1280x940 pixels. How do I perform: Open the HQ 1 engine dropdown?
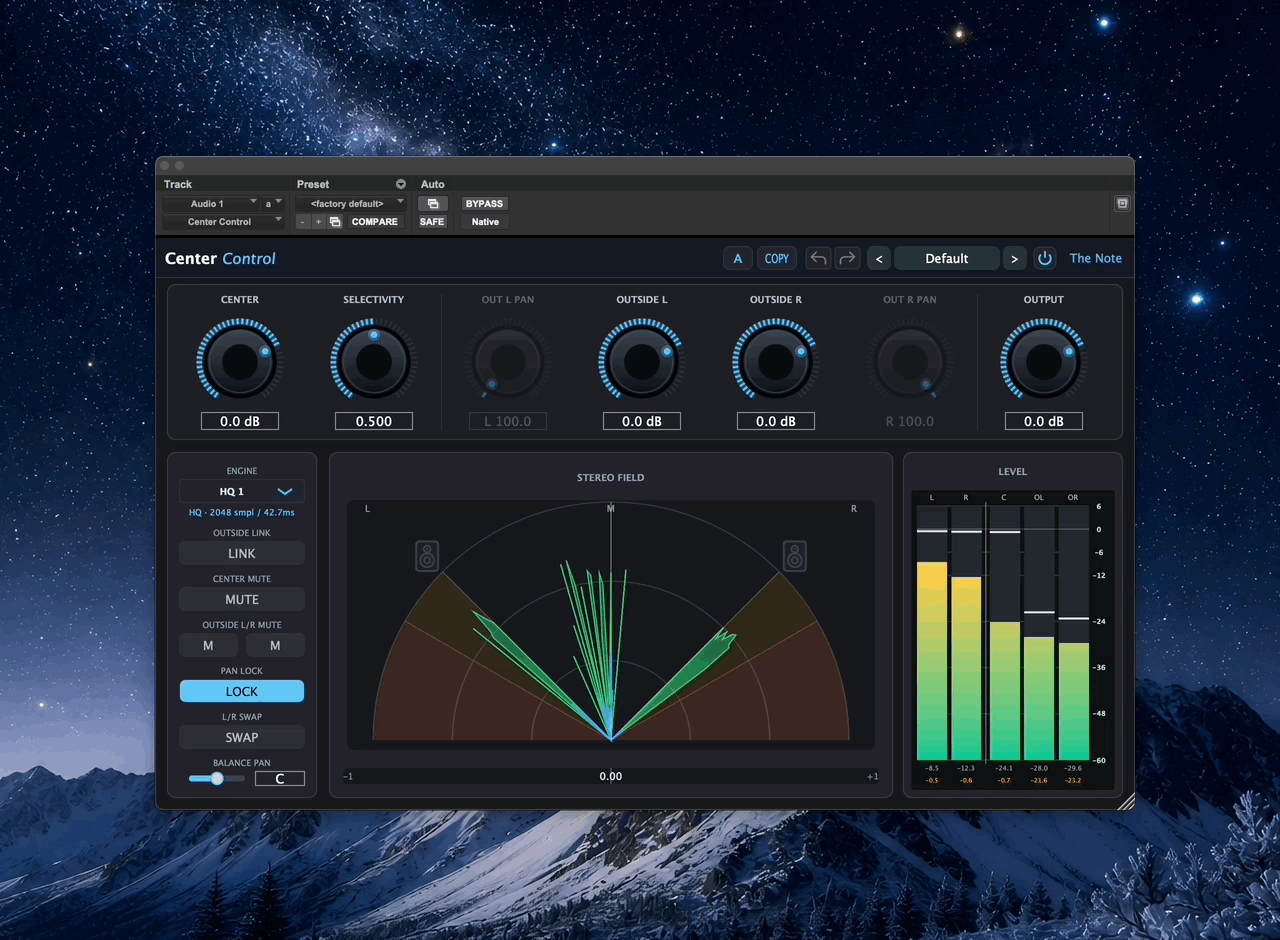point(242,491)
